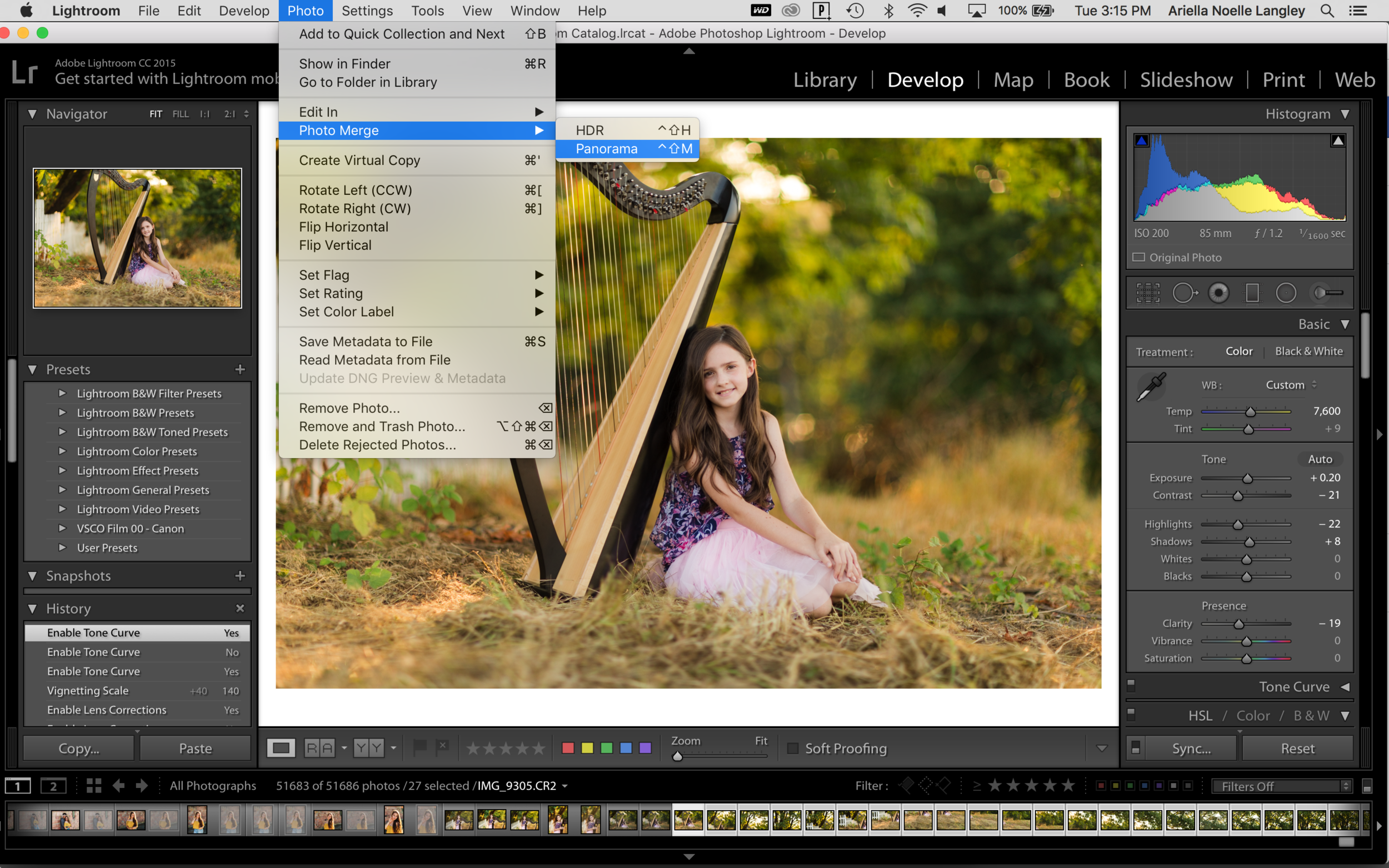Open Spotlight search in menu bar
This screenshot has height=868, width=1389.
(x=1327, y=11)
